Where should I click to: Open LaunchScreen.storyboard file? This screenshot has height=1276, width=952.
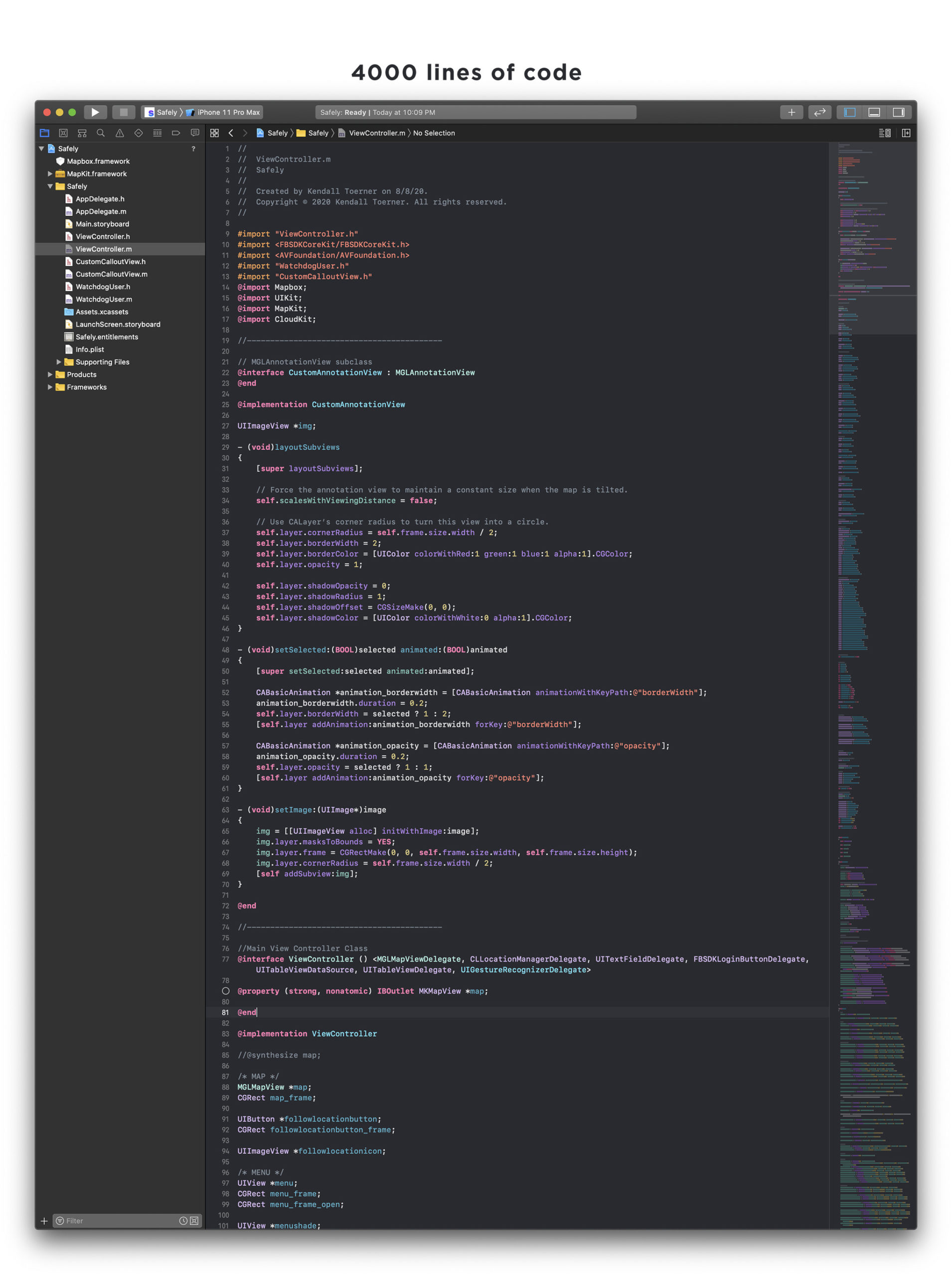118,324
